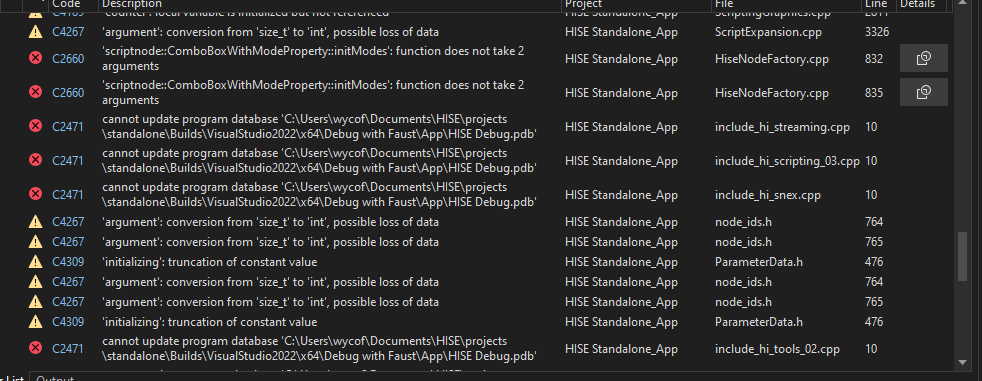Open the C2471 link for include_hi_snex.cpp
The image size is (982, 381).
(68, 195)
